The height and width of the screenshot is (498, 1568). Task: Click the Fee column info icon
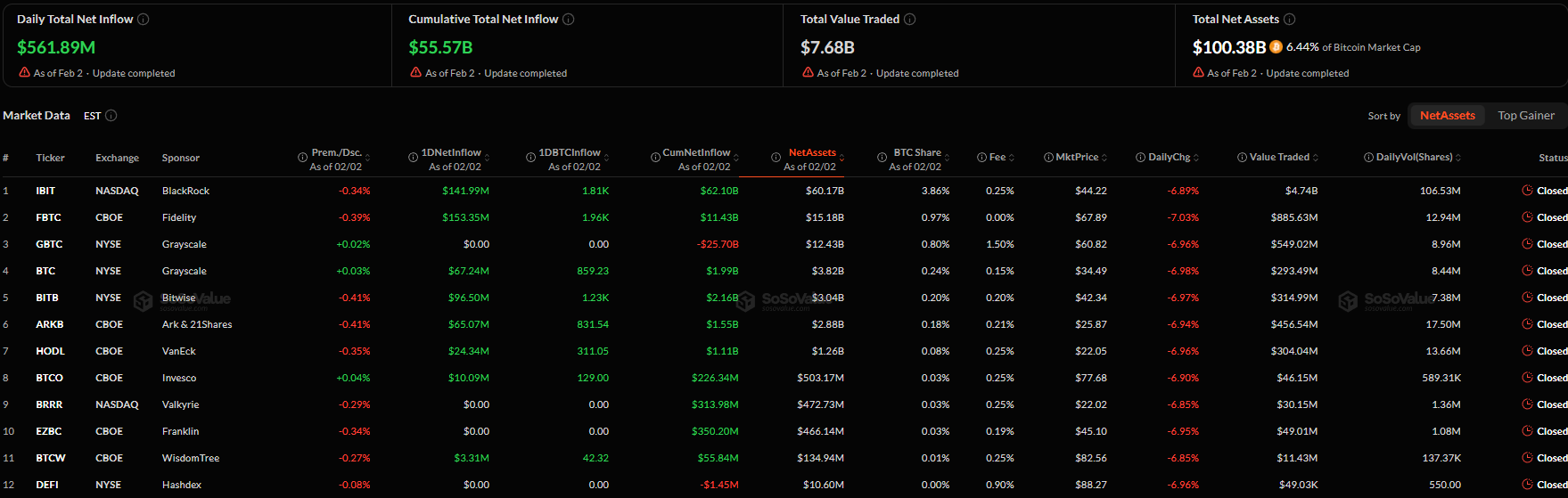pos(981,158)
